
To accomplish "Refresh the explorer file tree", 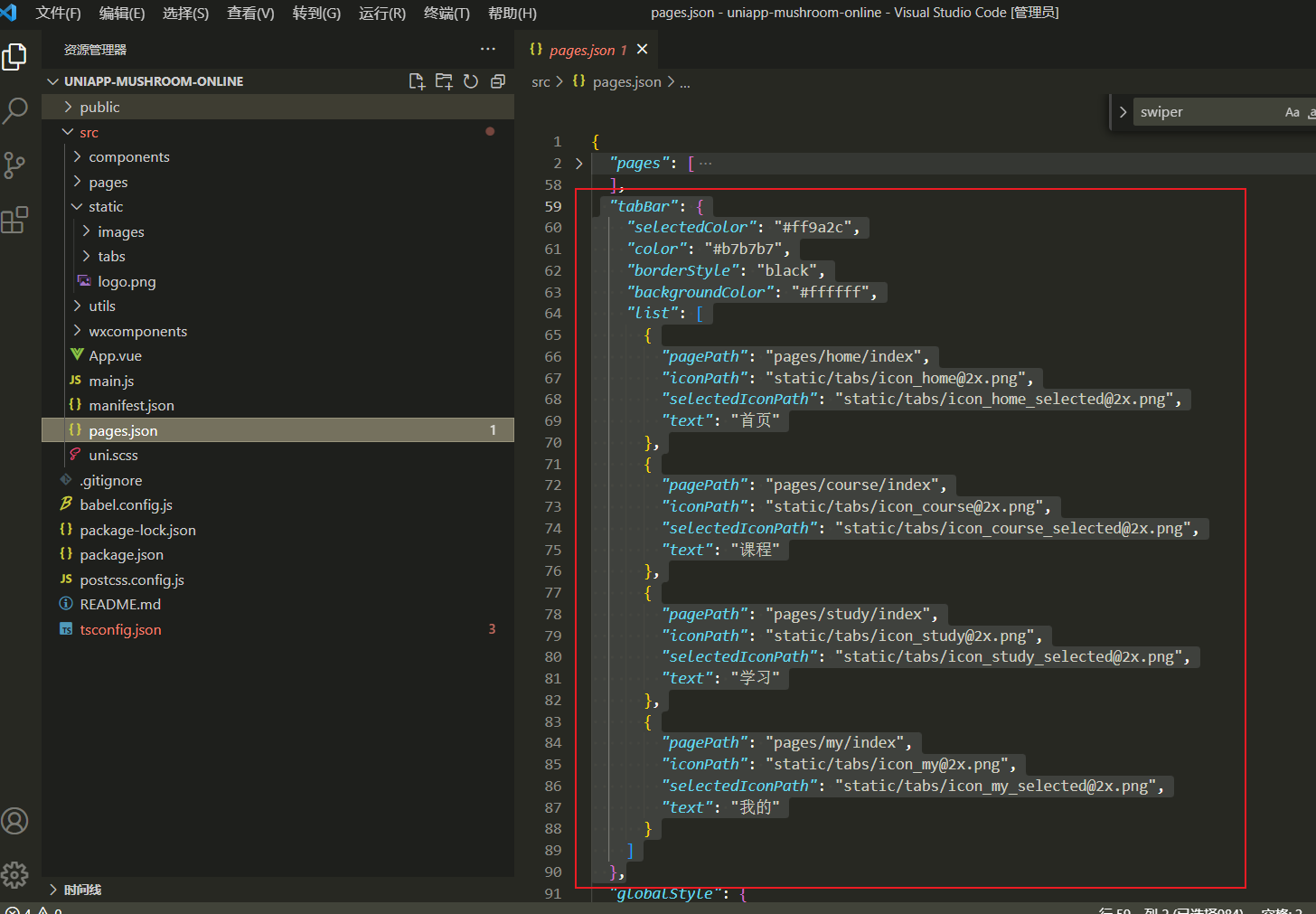I will click(x=471, y=81).
